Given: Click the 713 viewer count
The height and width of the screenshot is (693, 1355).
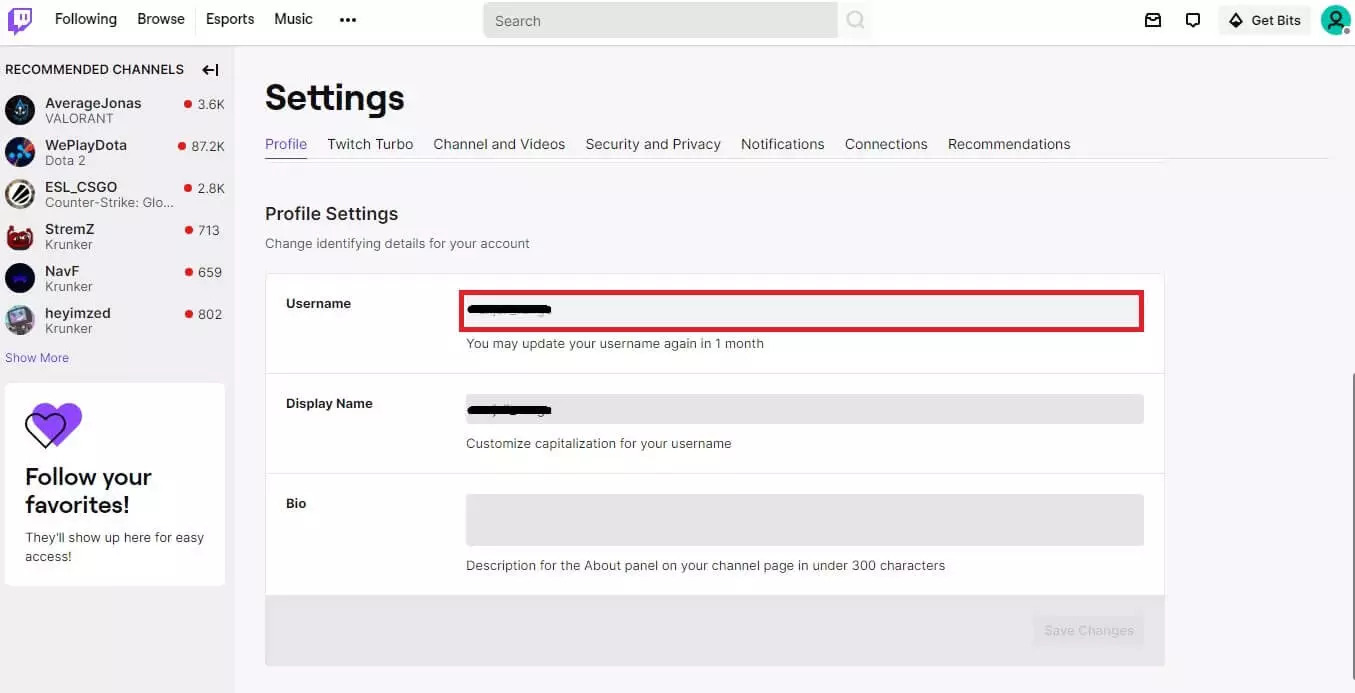Looking at the screenshot, I should click(209, 230).
